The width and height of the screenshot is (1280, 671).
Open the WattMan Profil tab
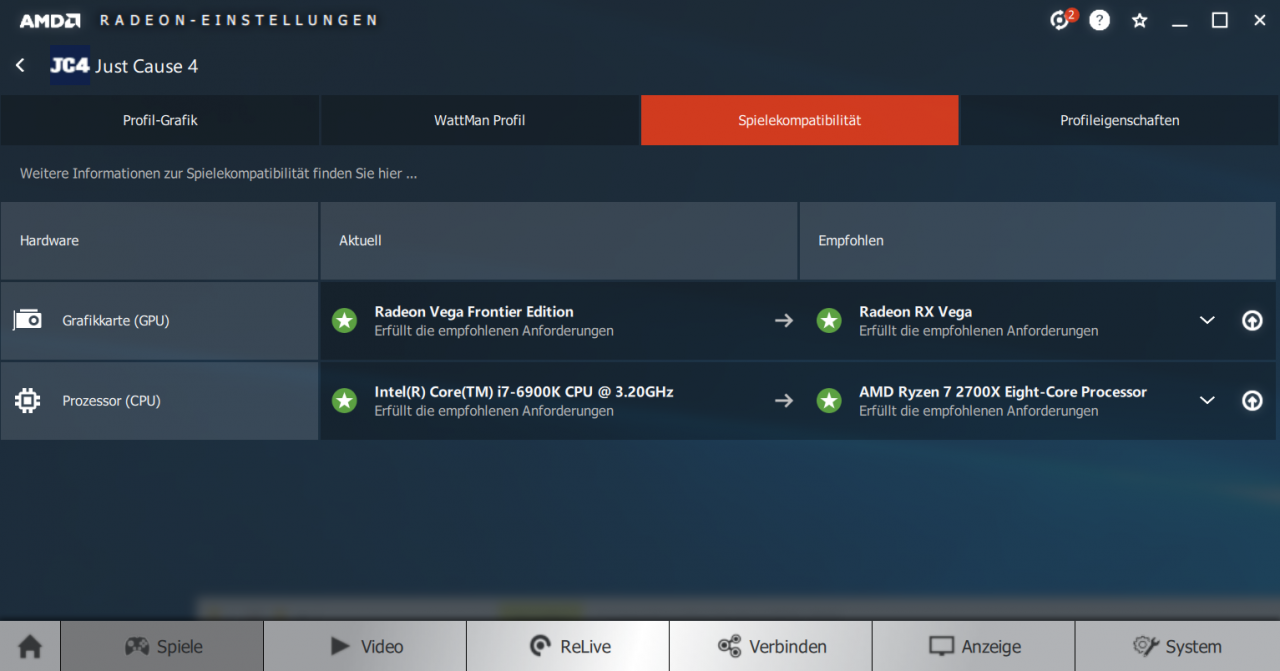480,120
